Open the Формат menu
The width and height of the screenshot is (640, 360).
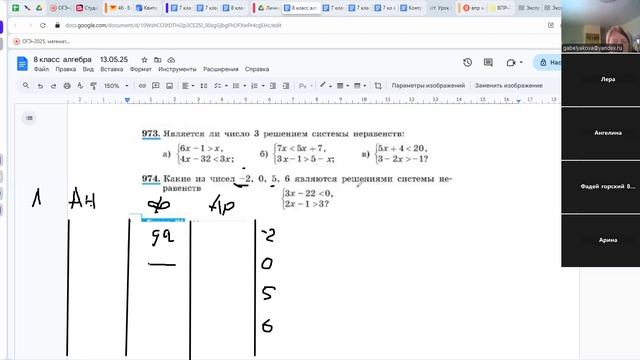point(141,69)
